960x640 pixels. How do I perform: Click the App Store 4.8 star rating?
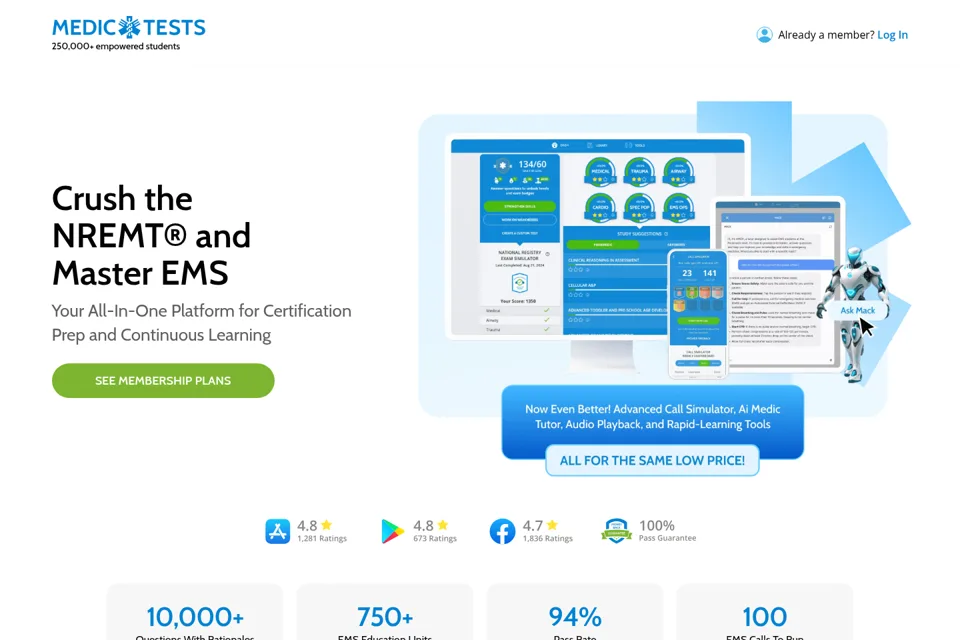[314, 525]
